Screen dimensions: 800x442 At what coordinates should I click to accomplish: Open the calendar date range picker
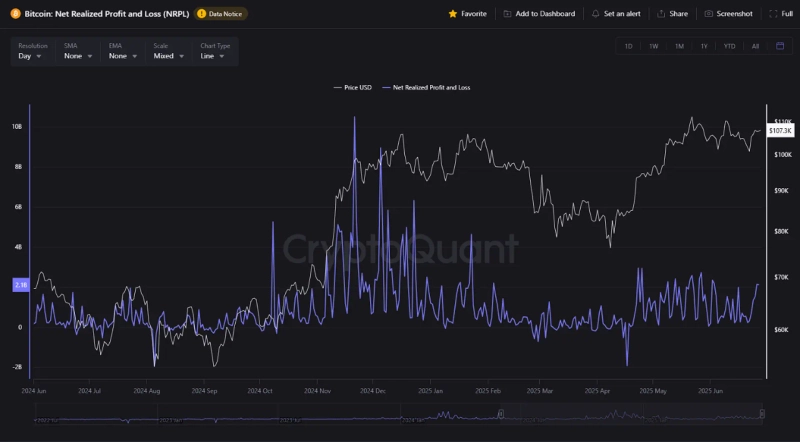pos(780,46)
